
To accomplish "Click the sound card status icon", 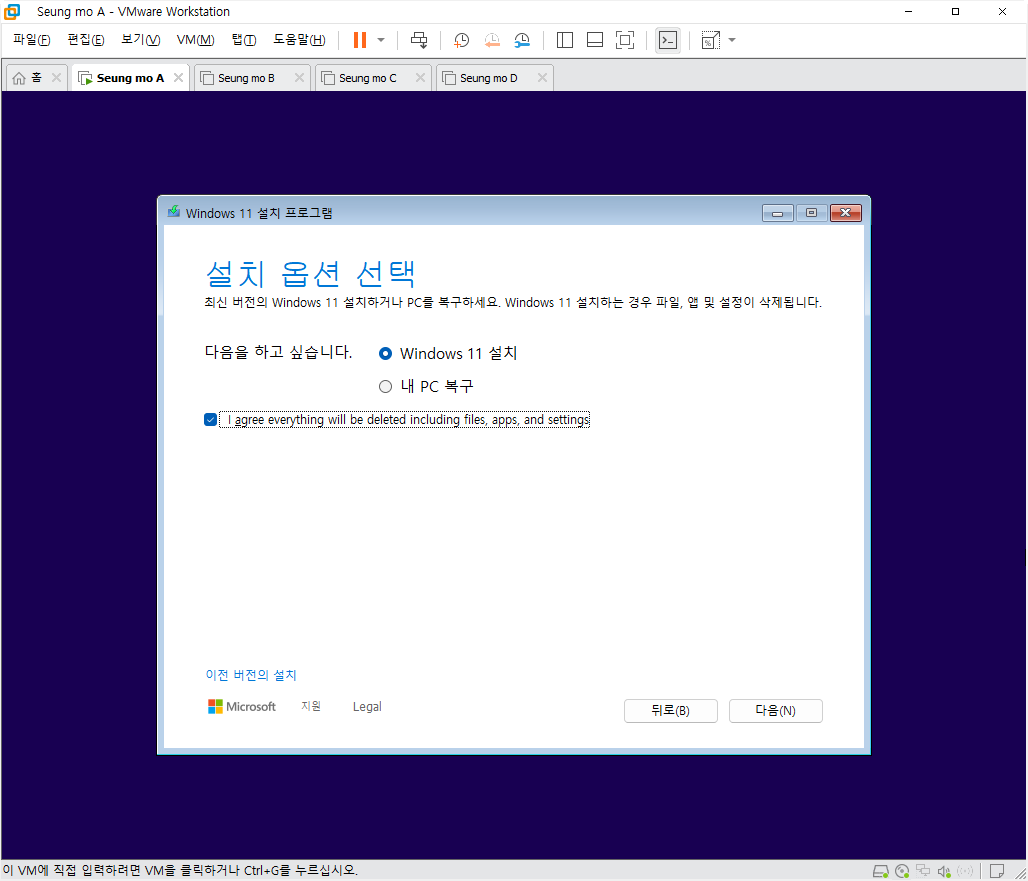I will [x=944, y=871].
